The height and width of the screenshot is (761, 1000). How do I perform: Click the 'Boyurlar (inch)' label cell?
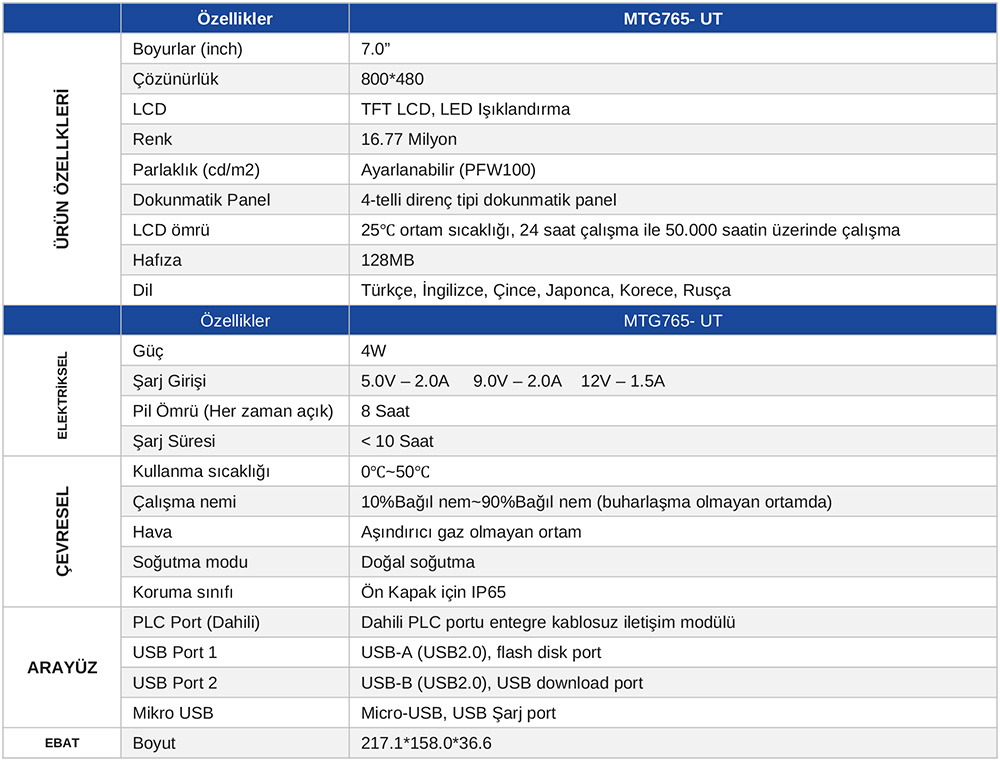(188, 49)
